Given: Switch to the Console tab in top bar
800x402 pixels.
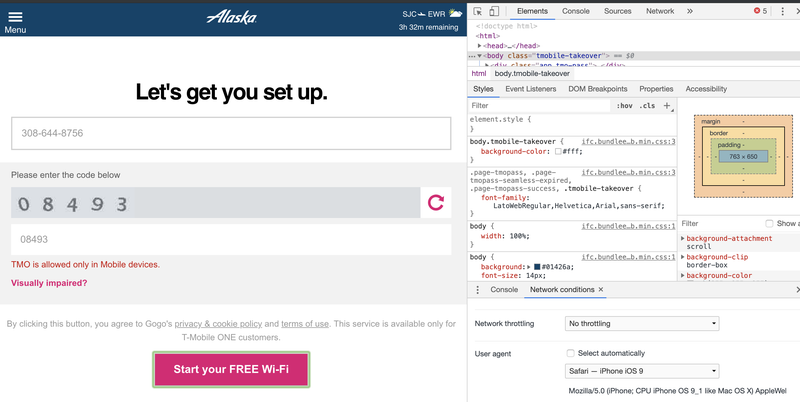Looking at the screenshot, I should coord(576,11).
